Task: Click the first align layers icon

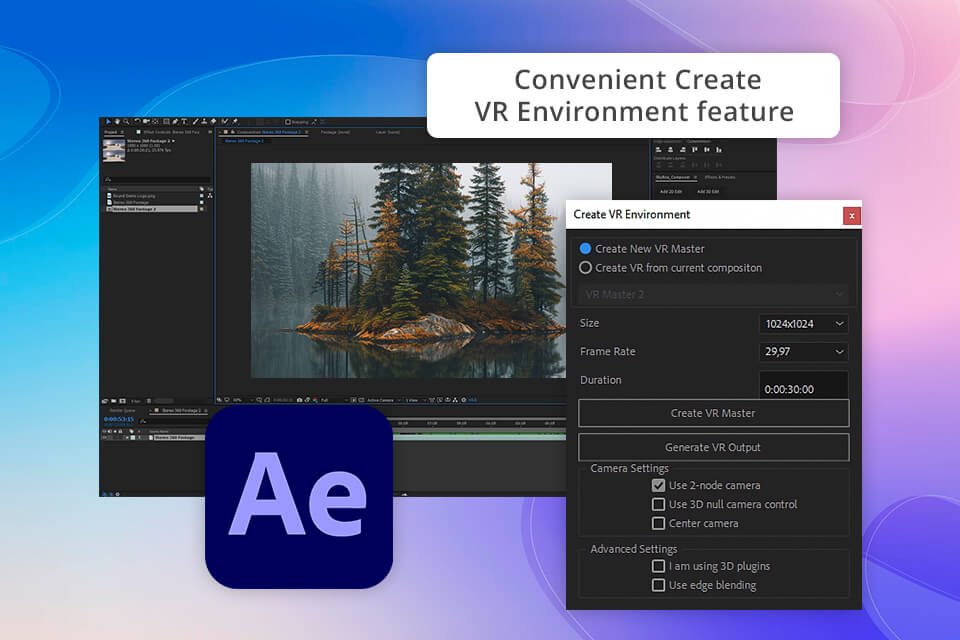Action: tap(659, 149)
